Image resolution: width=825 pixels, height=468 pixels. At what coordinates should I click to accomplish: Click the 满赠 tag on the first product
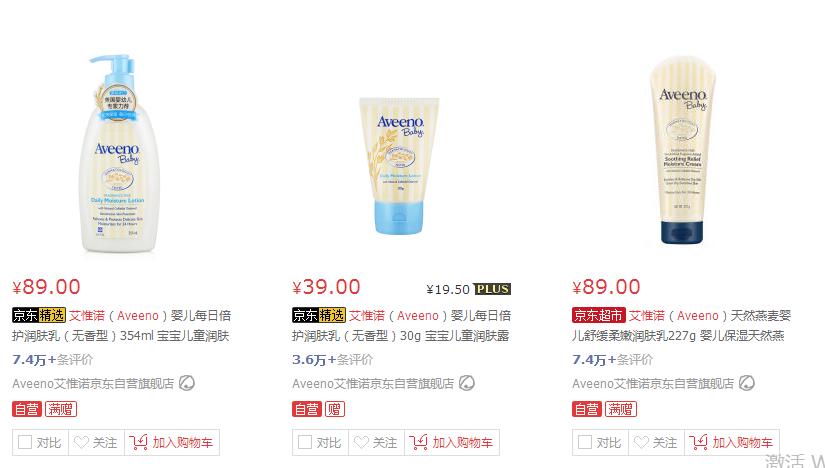[61, 409]
